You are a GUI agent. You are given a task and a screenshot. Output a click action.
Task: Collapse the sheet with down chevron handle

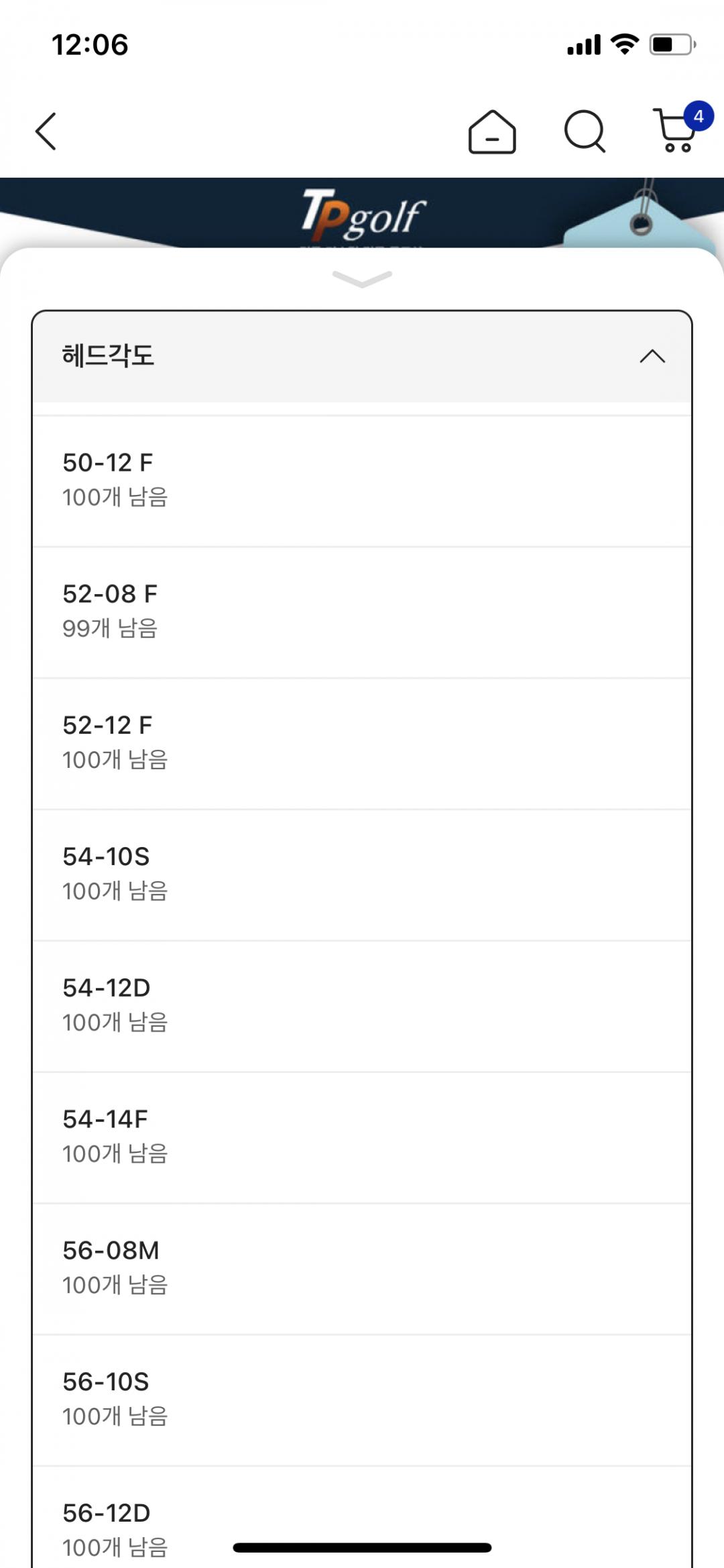(362, 278)
